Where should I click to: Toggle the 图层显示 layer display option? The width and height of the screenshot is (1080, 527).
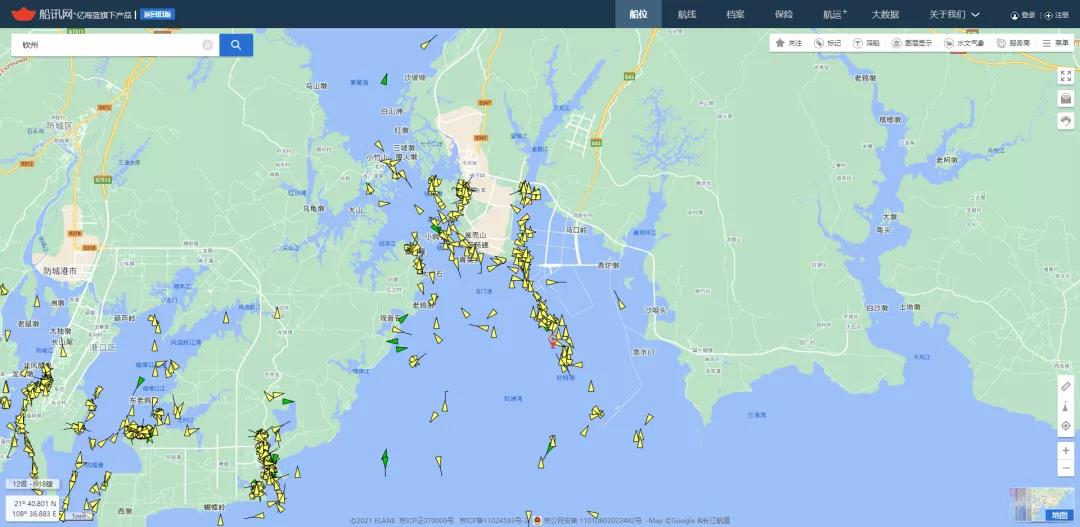911,43
